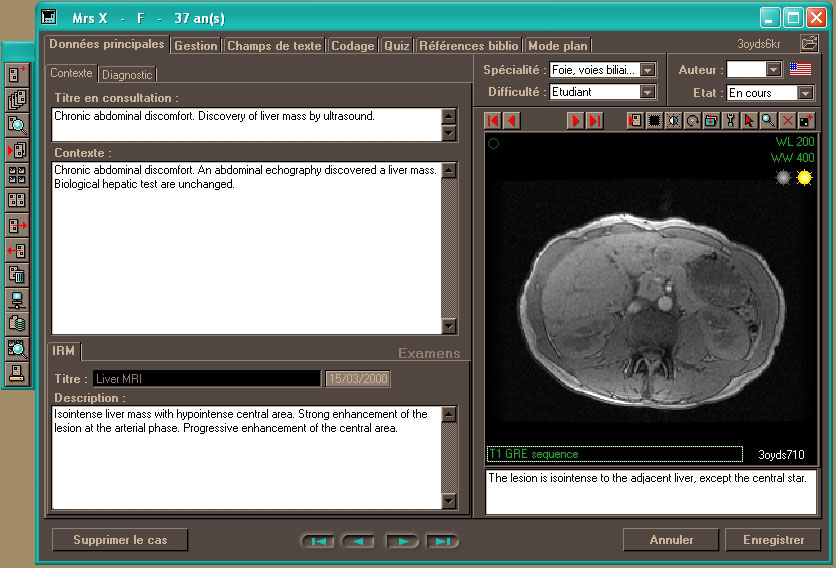The image size is (836, 568).
Task: Select the Contexte sub-tab
Action: tap(71, 73)
